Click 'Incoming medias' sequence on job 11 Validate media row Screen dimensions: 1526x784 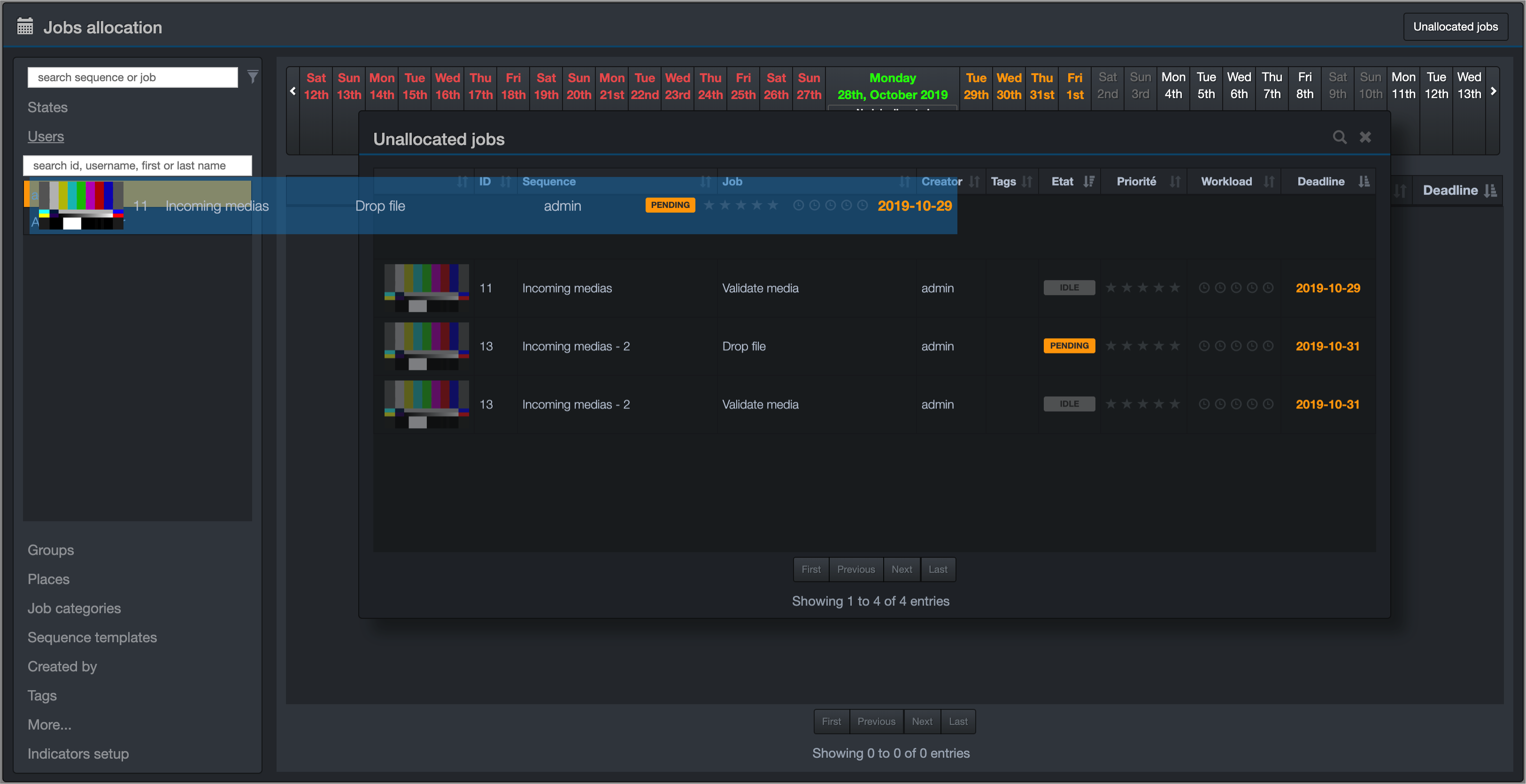tap(566, 288)
